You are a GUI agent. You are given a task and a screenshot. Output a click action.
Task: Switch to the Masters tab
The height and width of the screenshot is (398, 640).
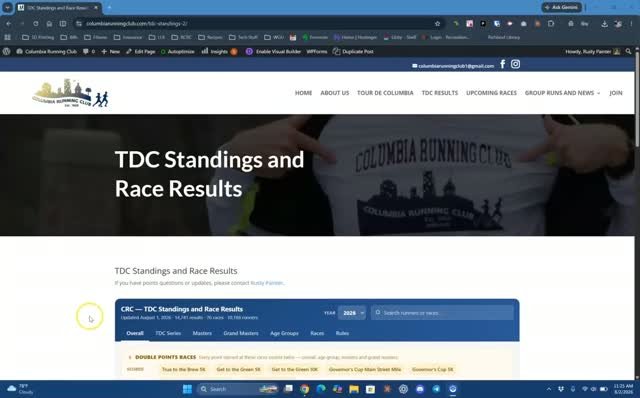click(202, 333)
